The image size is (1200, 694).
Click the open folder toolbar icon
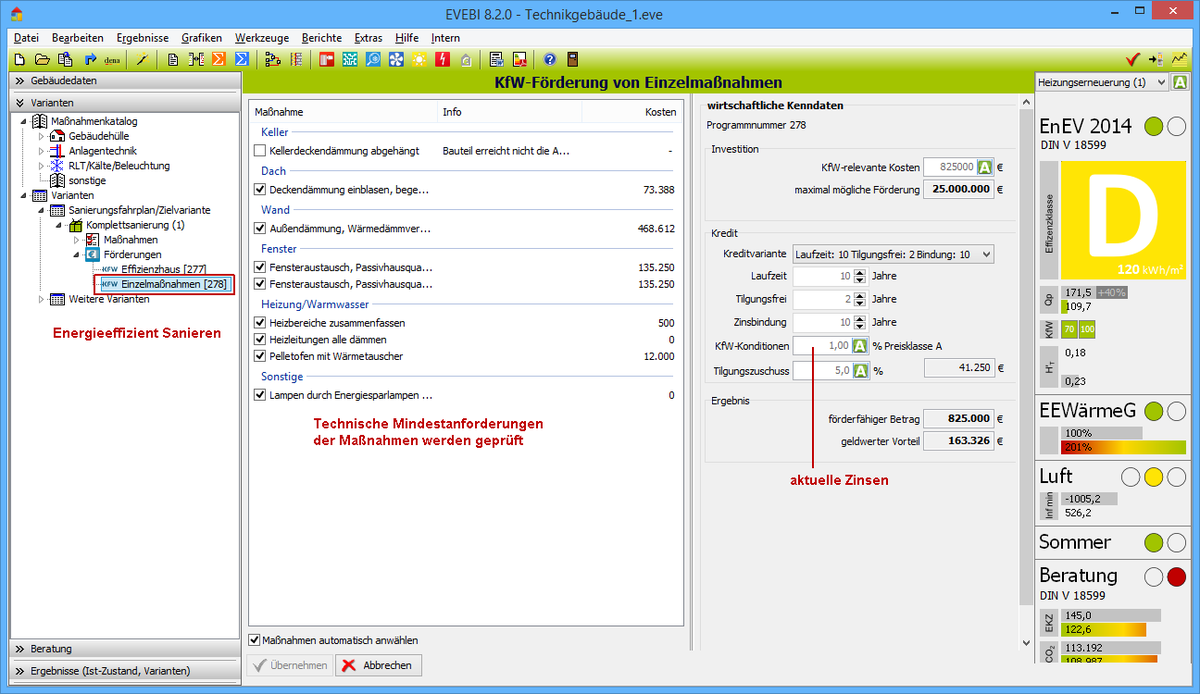click(42, 59)
